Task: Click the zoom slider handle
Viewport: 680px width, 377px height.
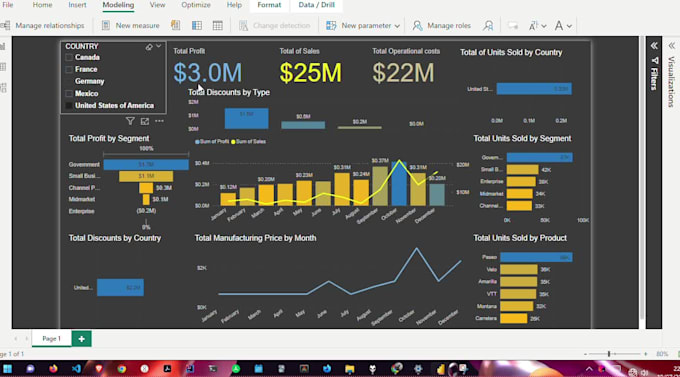Action: [x=609, y=354]
